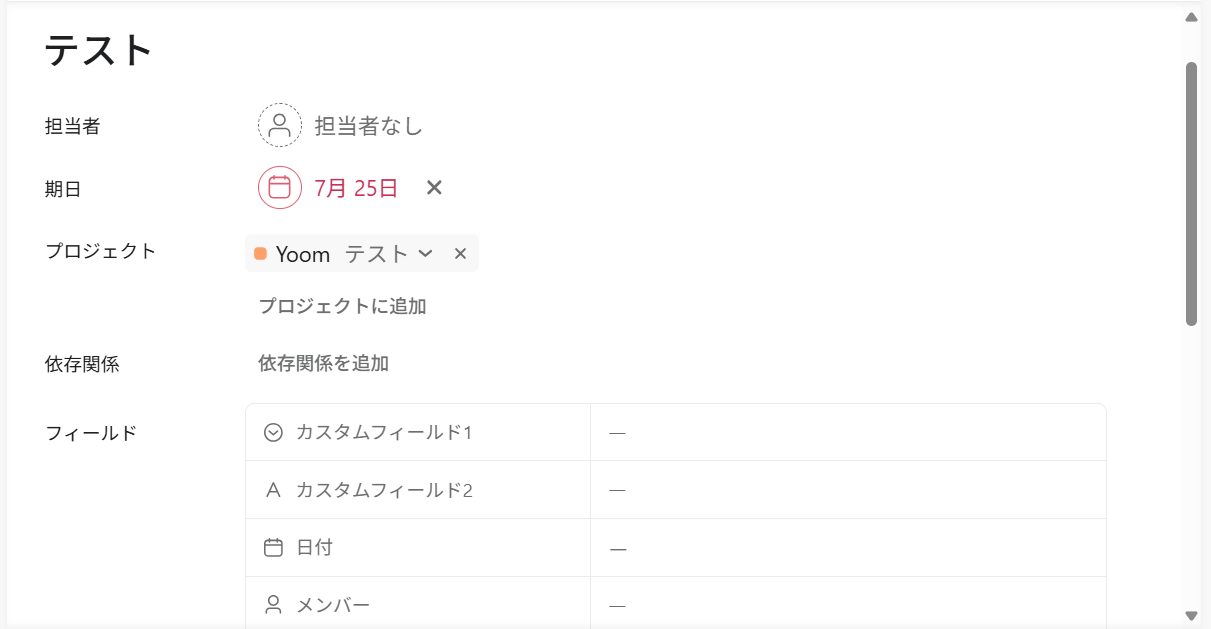The width and height of the screenshot is (1211, 629).
Task: Click the assignee avatar placeholder icon
Action: 280,126
